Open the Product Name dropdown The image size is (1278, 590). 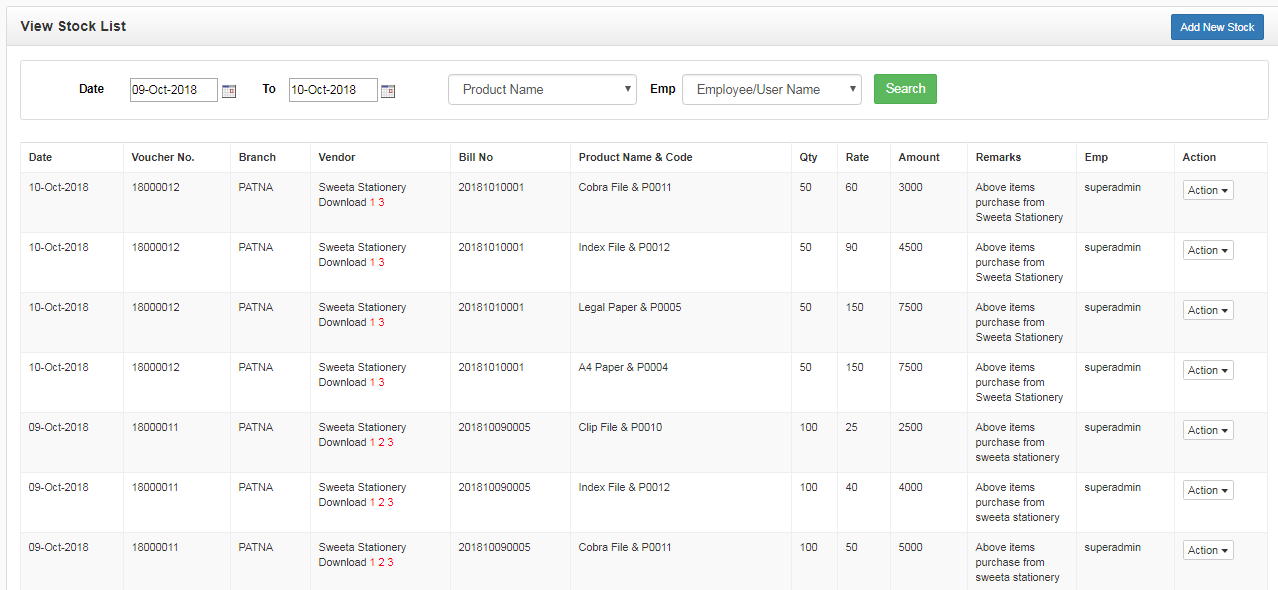coord(542,89)
